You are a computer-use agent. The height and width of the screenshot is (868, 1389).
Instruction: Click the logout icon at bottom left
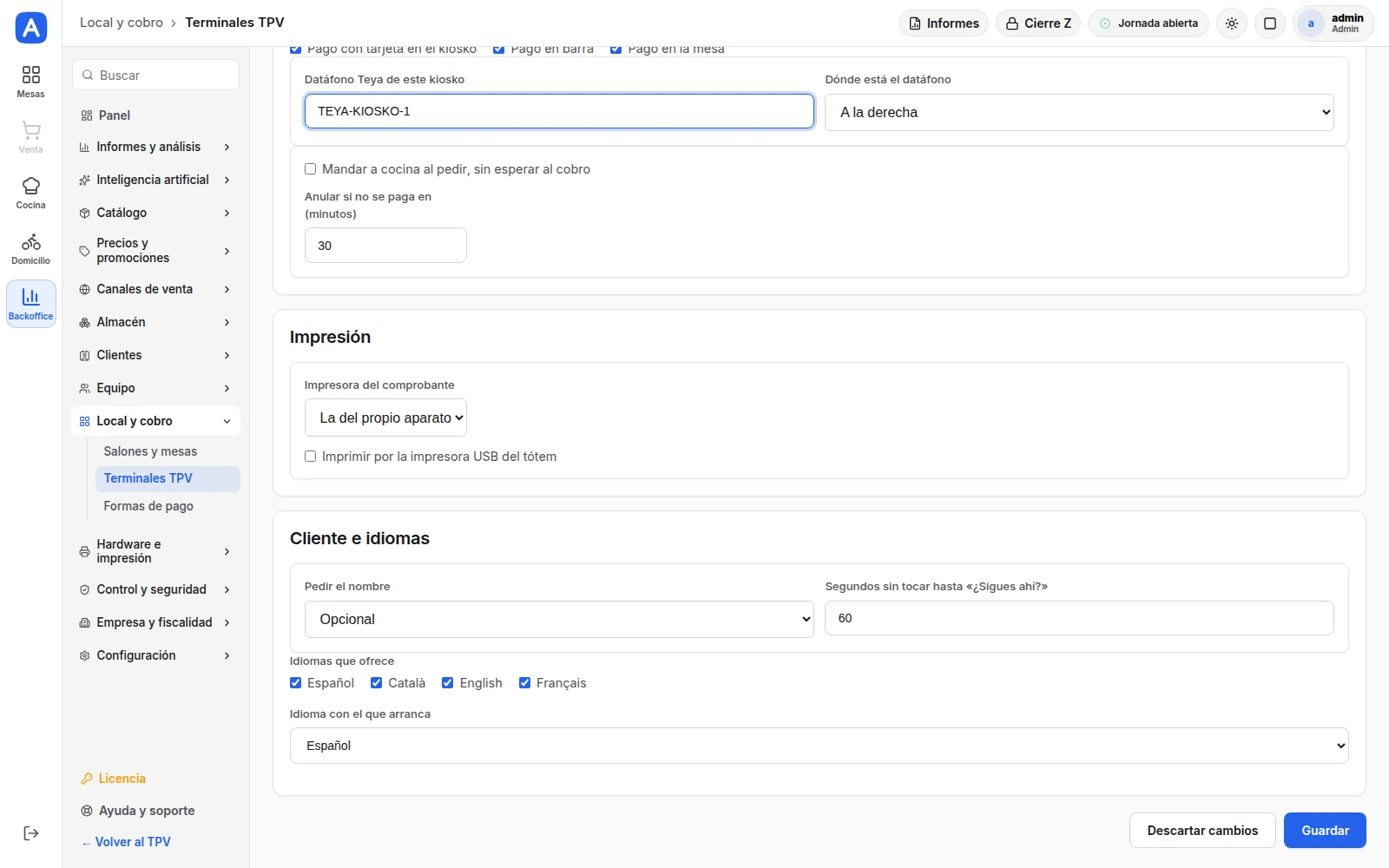pyautogui.click(x=31, y=833)
